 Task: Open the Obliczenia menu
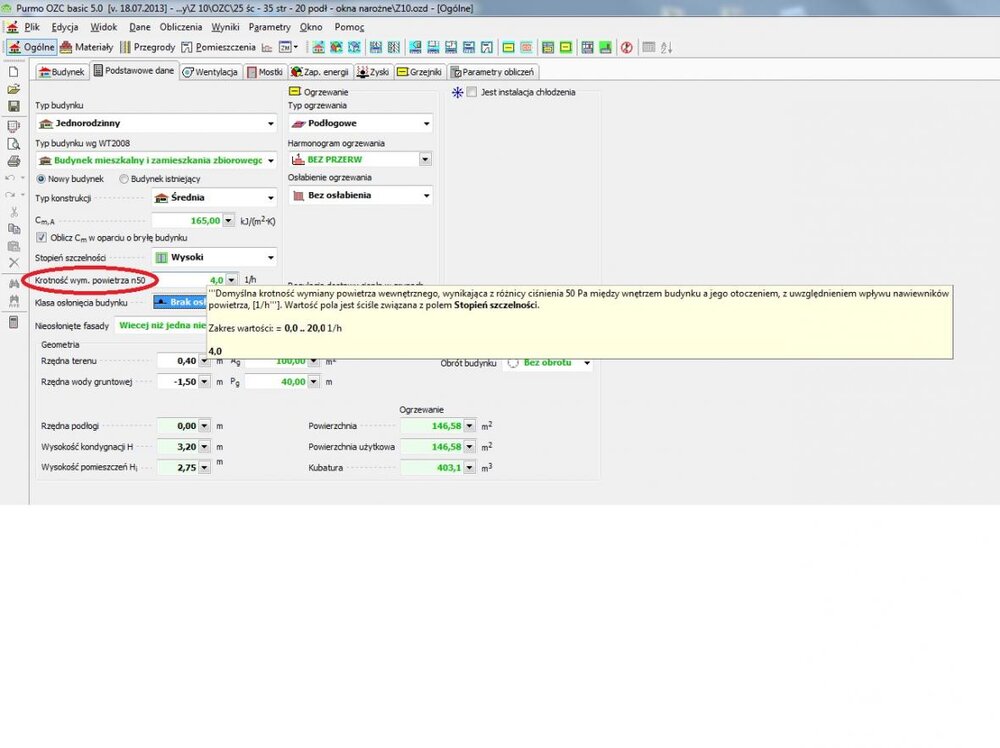[180, 27]
